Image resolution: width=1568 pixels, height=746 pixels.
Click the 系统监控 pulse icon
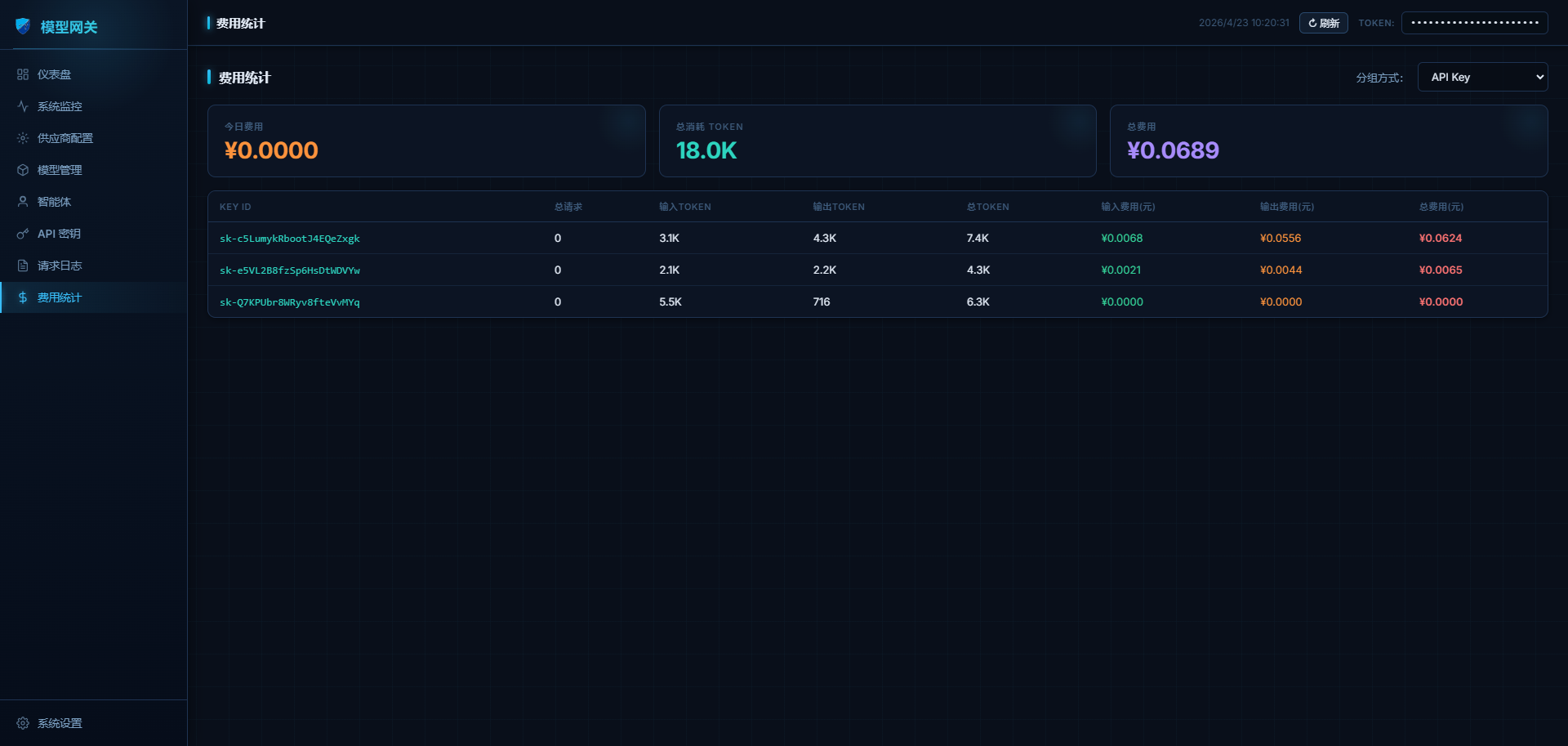tap(23, 106)
